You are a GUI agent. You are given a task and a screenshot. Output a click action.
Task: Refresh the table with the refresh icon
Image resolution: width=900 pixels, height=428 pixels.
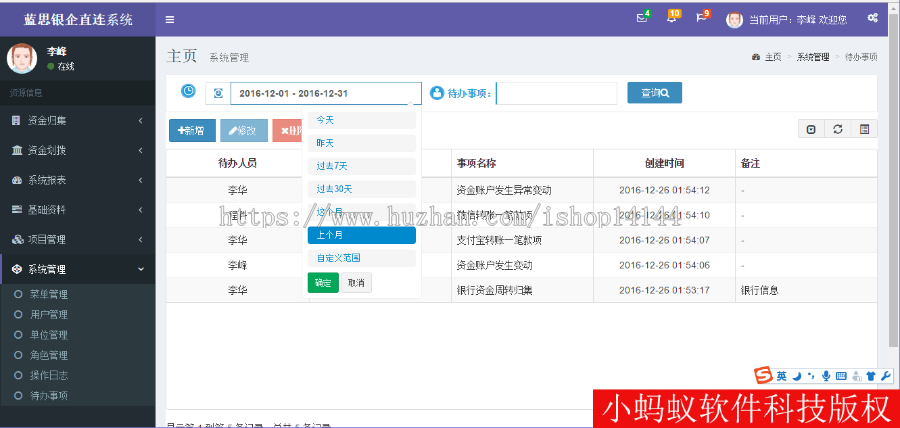click(x=837, y=129)
